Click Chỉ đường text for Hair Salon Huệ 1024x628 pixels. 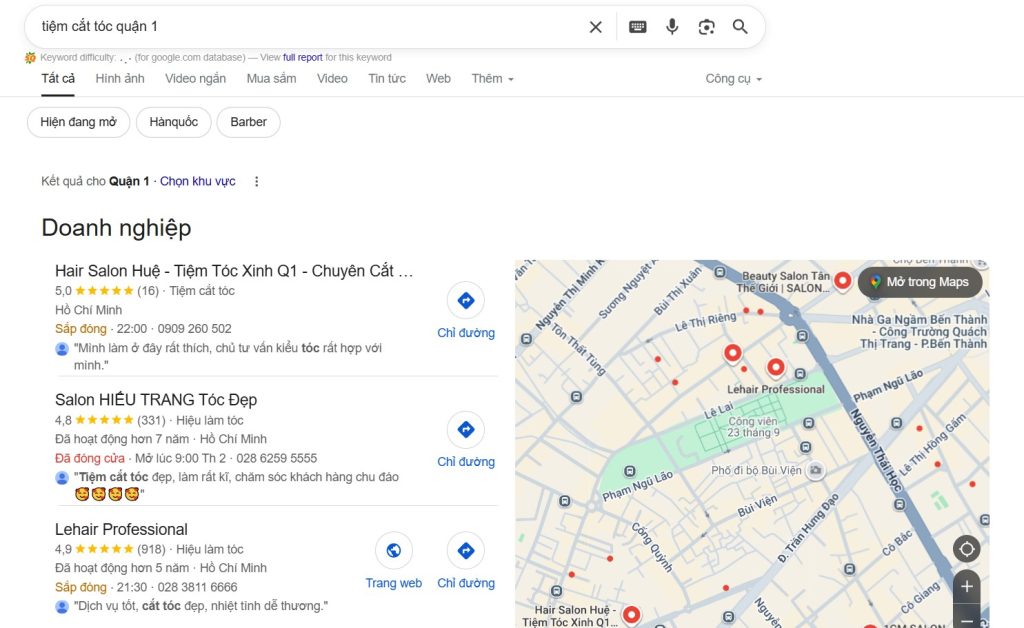466,333
